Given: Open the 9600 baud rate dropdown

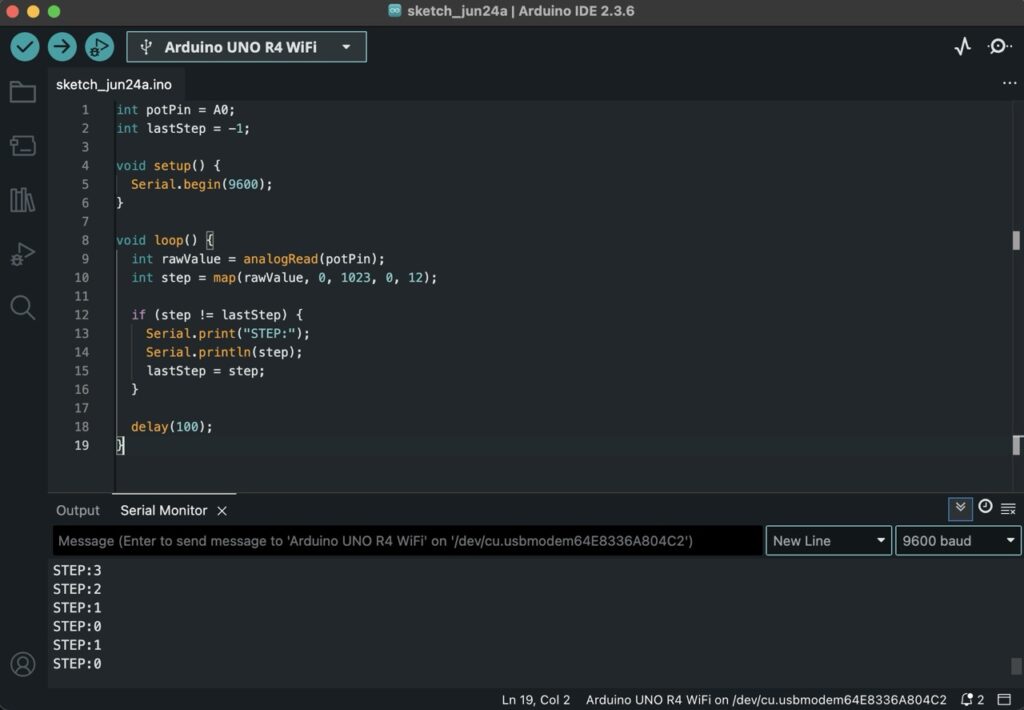Looking at the screenshot, I should pos(957,541).
